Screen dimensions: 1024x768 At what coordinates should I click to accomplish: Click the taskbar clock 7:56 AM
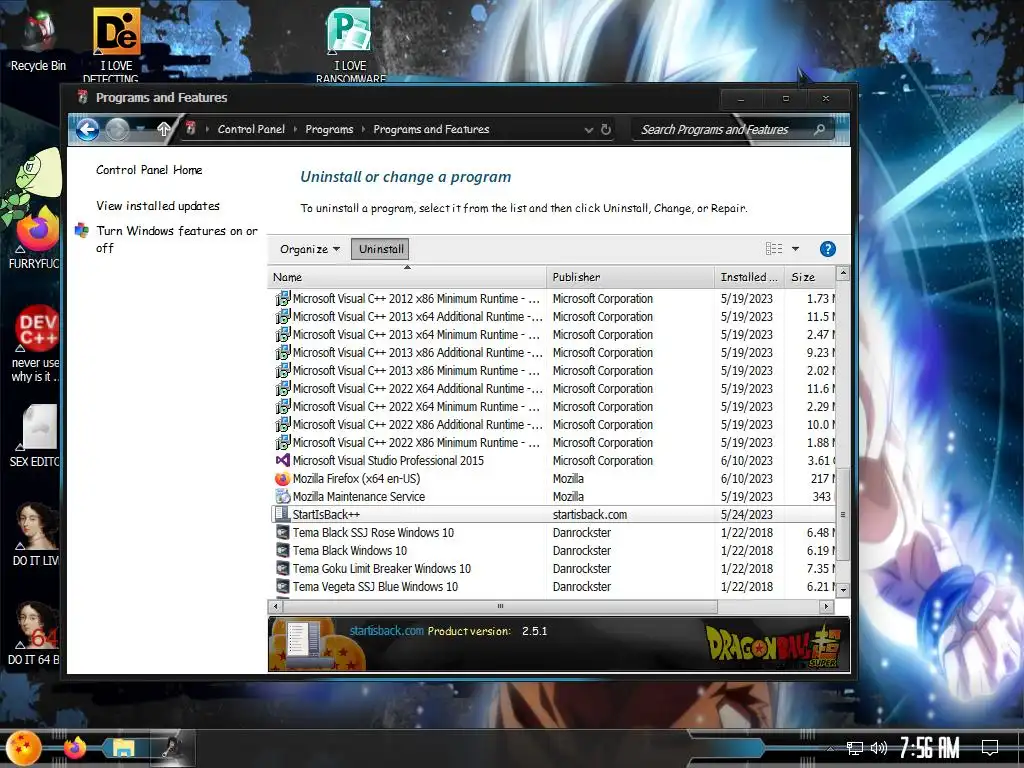coord(929,748)
